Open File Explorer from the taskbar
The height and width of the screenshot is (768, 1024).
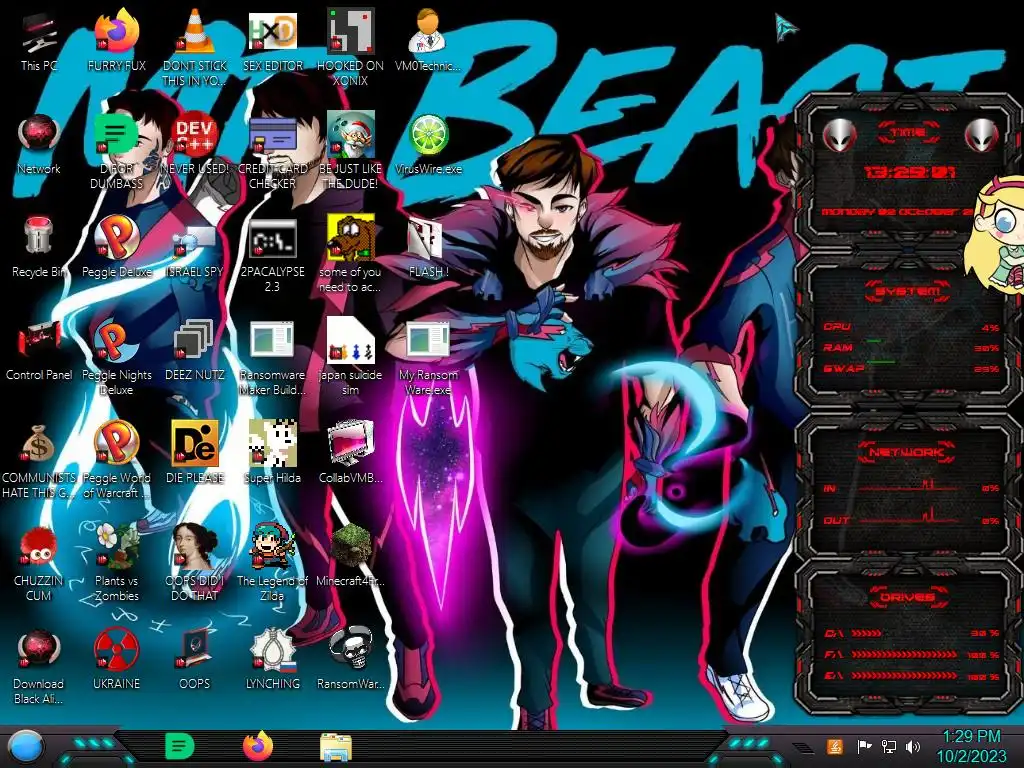click(336, 748)
